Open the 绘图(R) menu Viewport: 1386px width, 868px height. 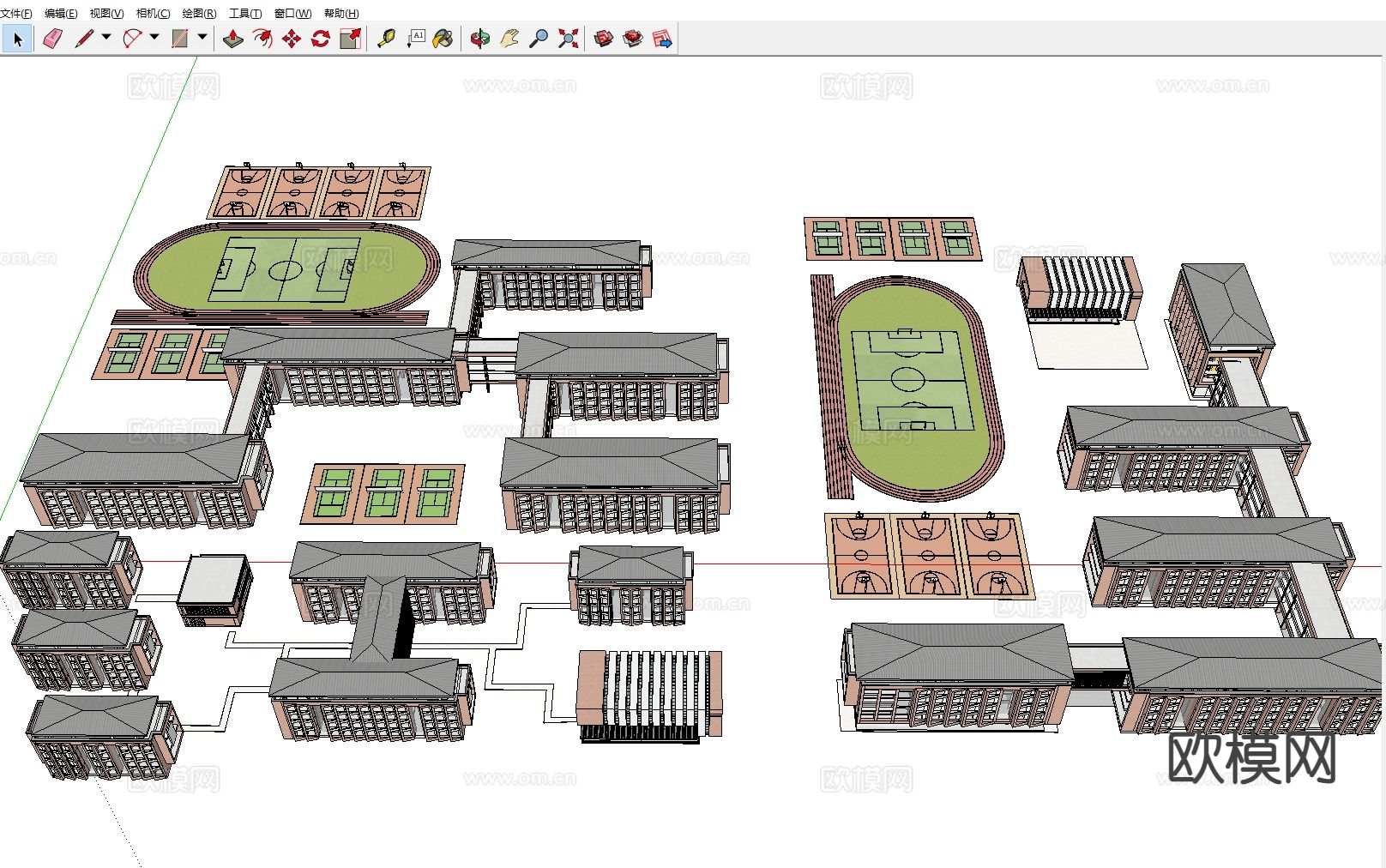click(x=200, y=13)
